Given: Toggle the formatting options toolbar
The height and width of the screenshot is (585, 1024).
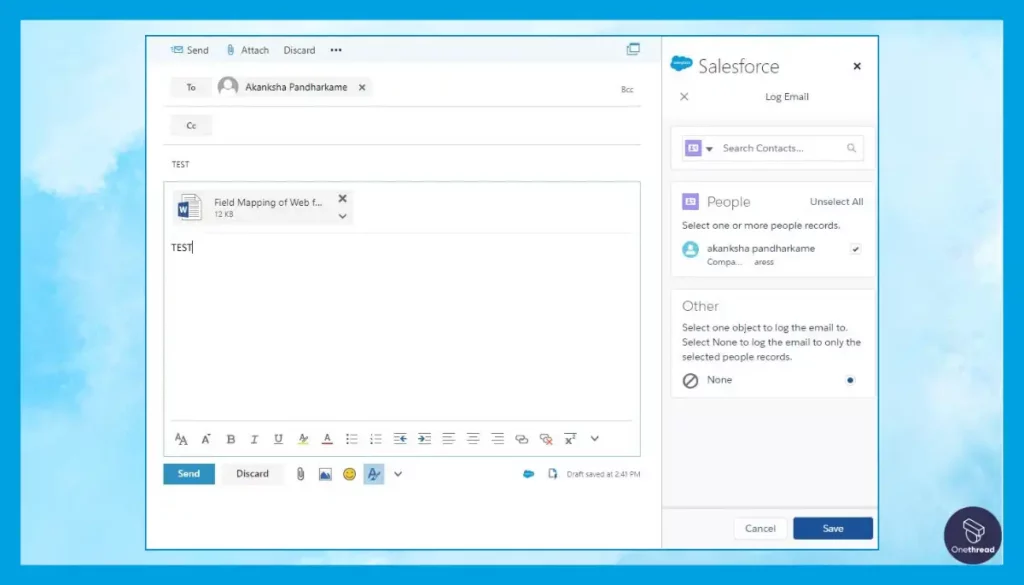Looking at the screenshot, I should point(374,475).
